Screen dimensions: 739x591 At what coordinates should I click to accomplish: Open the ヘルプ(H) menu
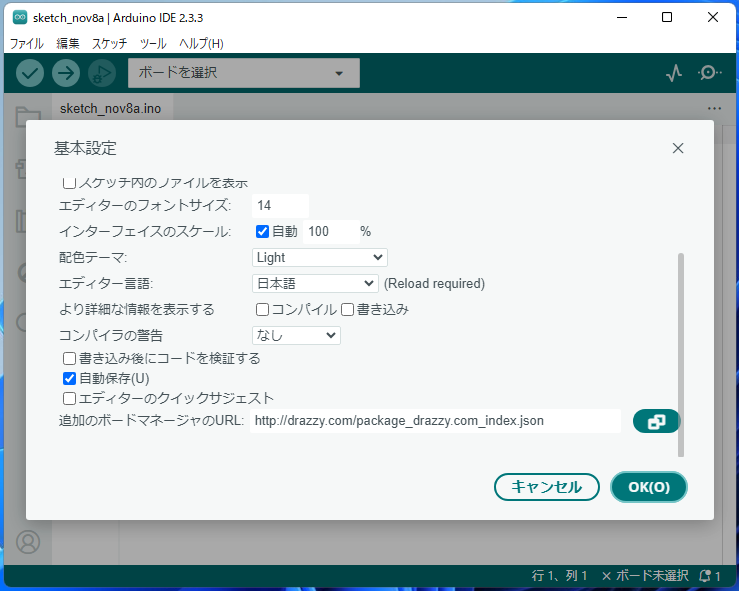201,44
